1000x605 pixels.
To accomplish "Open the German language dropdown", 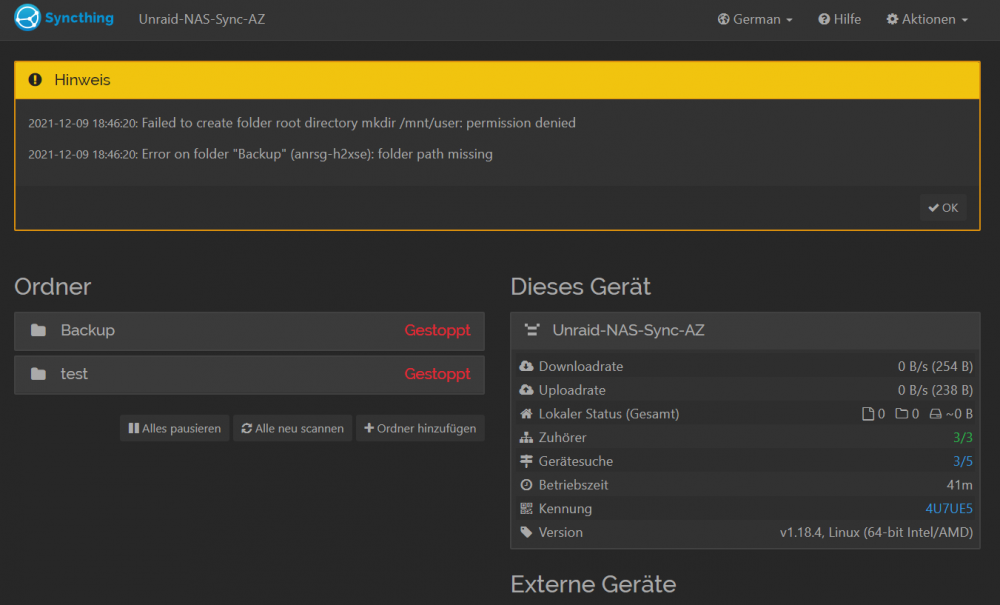I will coord(755,19).
